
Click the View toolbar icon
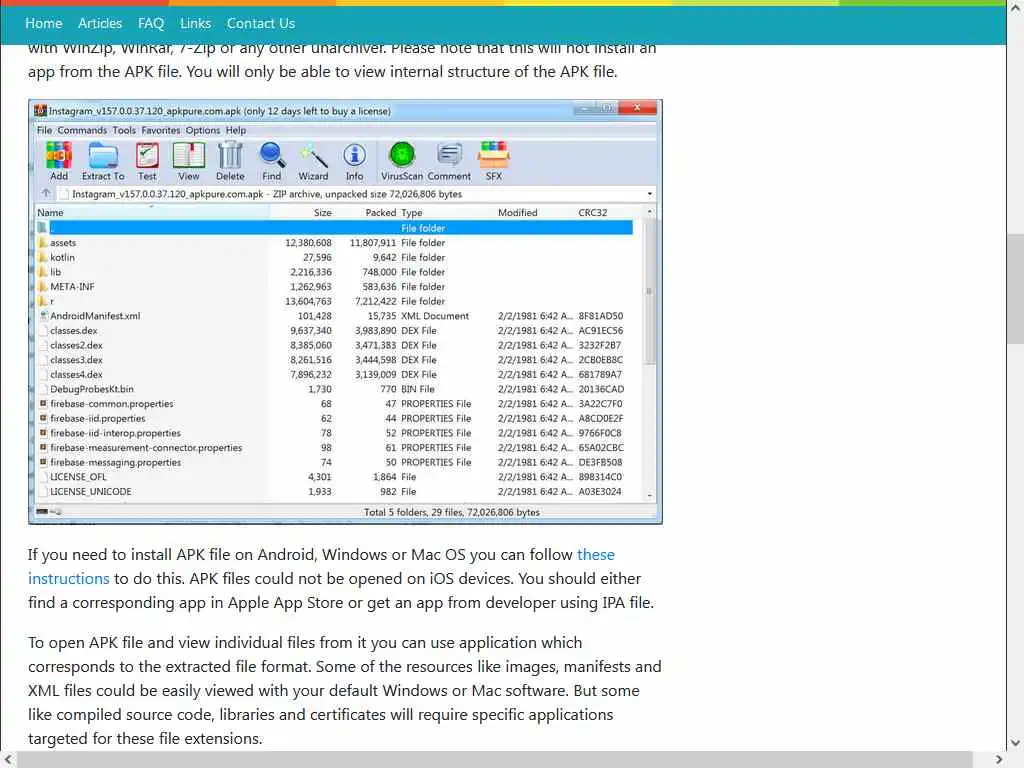pyautogui.click(x=189, y=161)
